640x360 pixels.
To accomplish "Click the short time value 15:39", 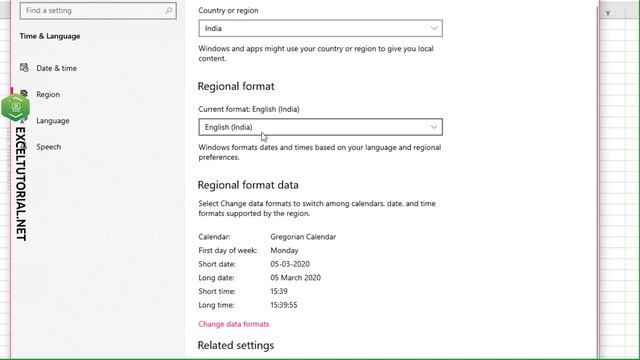I will point(279,291).
